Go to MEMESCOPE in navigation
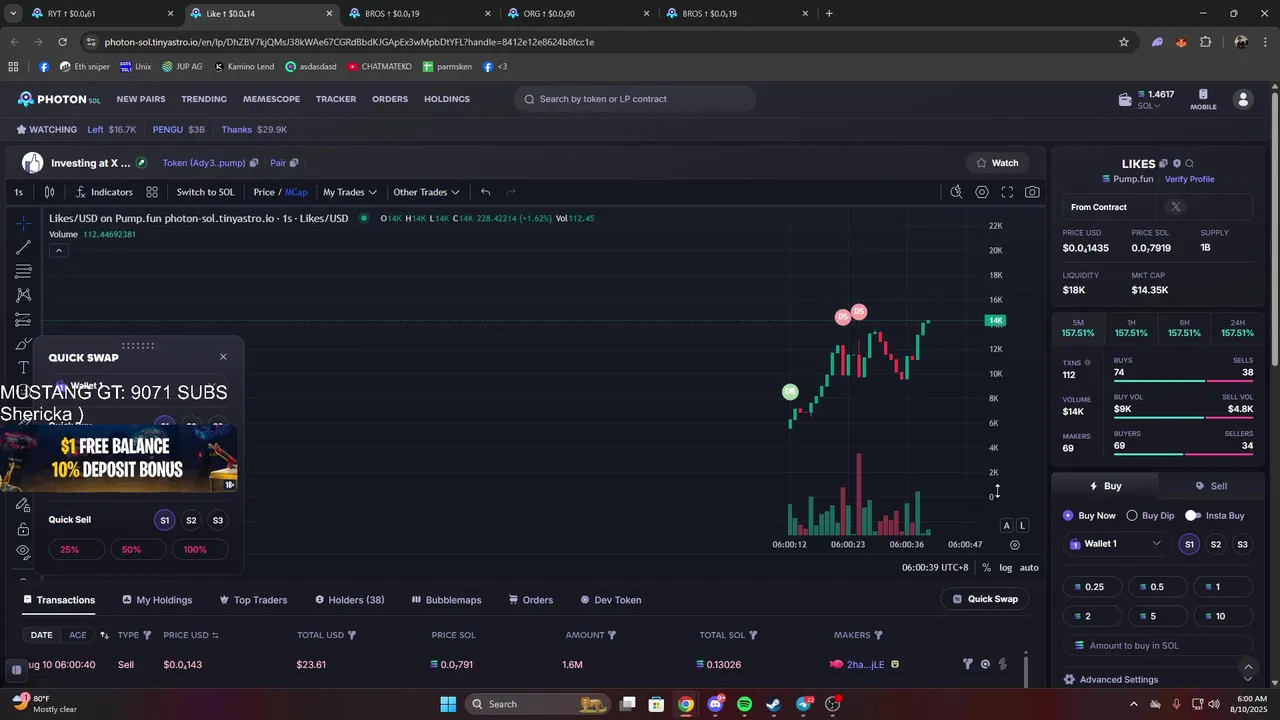This screenshot has height=720, width=1280. tap(271, 99)
